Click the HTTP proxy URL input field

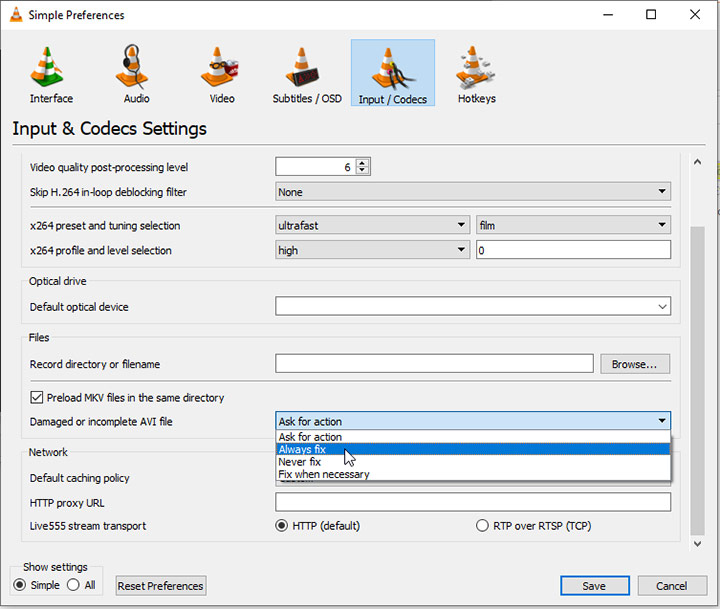click(472, 502)
